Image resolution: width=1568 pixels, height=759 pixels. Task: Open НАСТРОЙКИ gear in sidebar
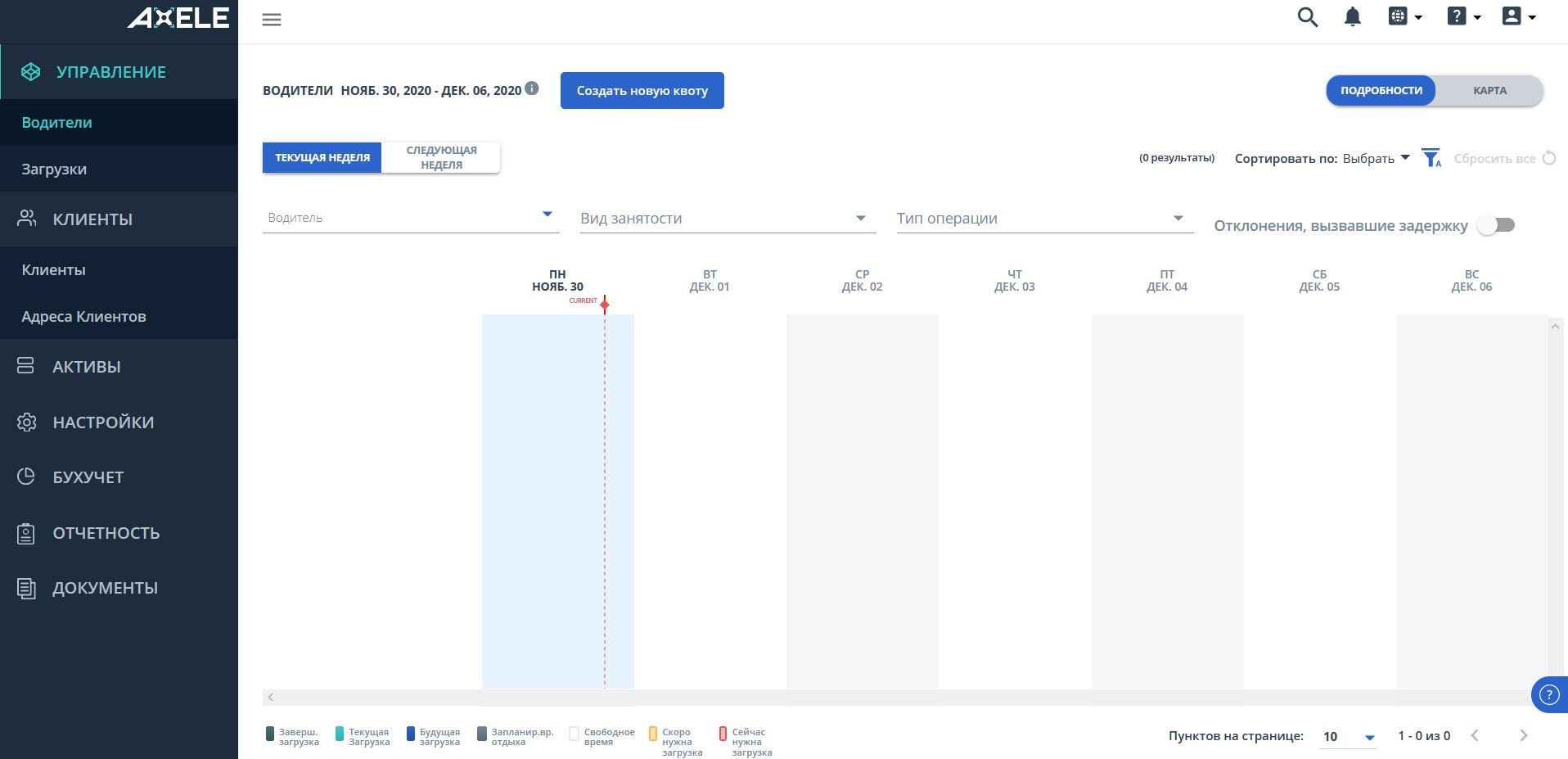119,422
